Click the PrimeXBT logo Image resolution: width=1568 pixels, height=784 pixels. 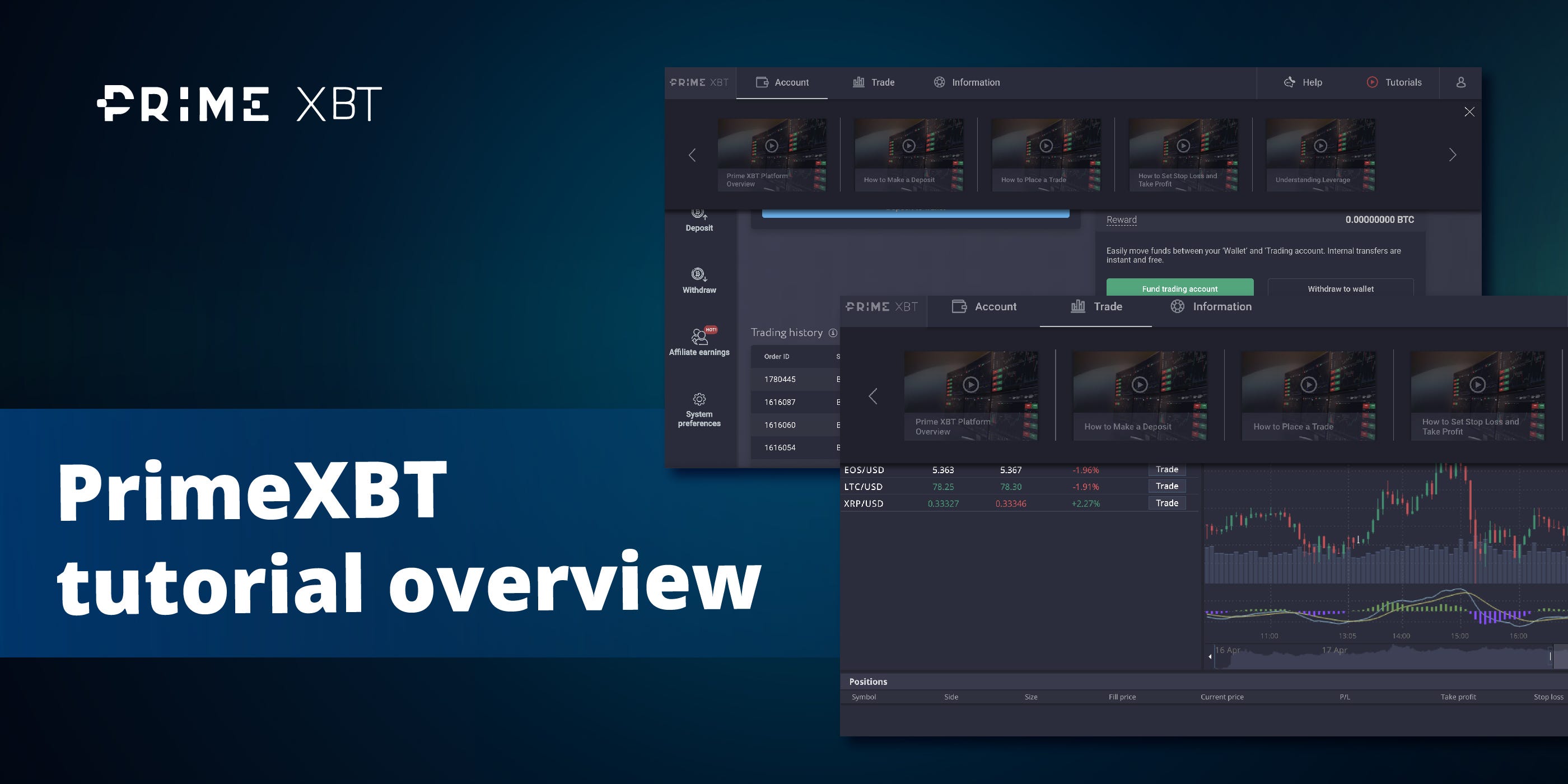point(699,82)
